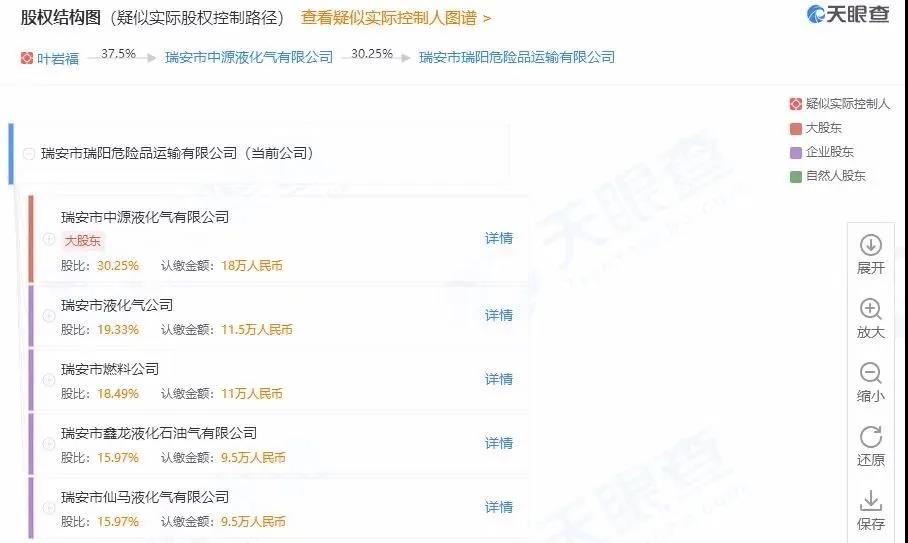The height and width of the screenshot is (543, 908).
Task: Expand the 瑞安市中源液化气有限公司 shareholder row
Action: pos(49,239)
